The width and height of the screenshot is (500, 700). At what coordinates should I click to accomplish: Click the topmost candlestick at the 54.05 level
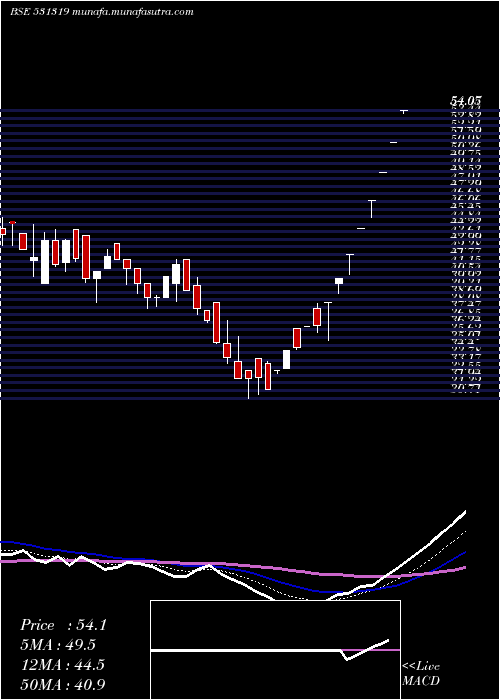[x=404, y=111]
